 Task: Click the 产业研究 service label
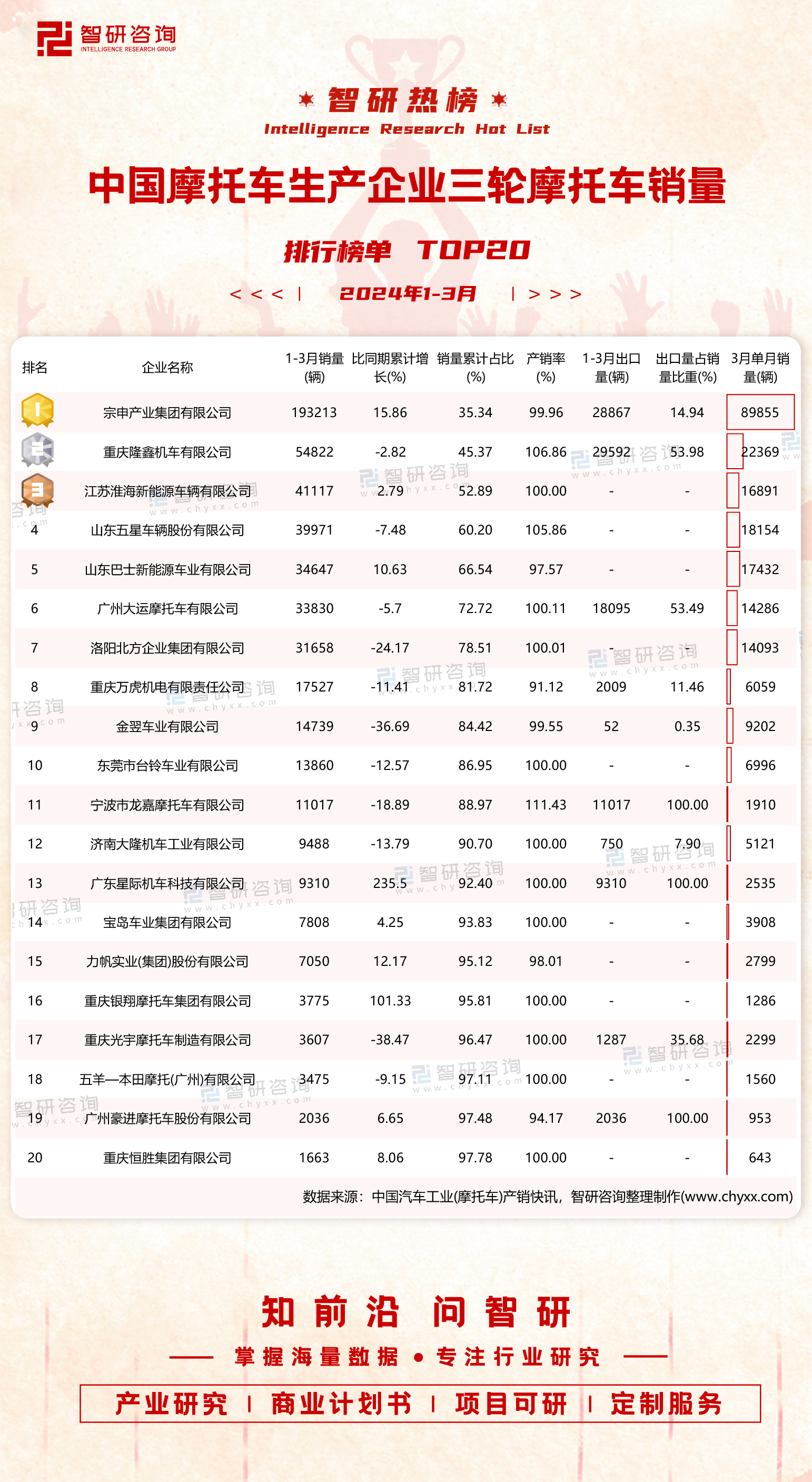pyautogui.click(x=171, y=1405)
